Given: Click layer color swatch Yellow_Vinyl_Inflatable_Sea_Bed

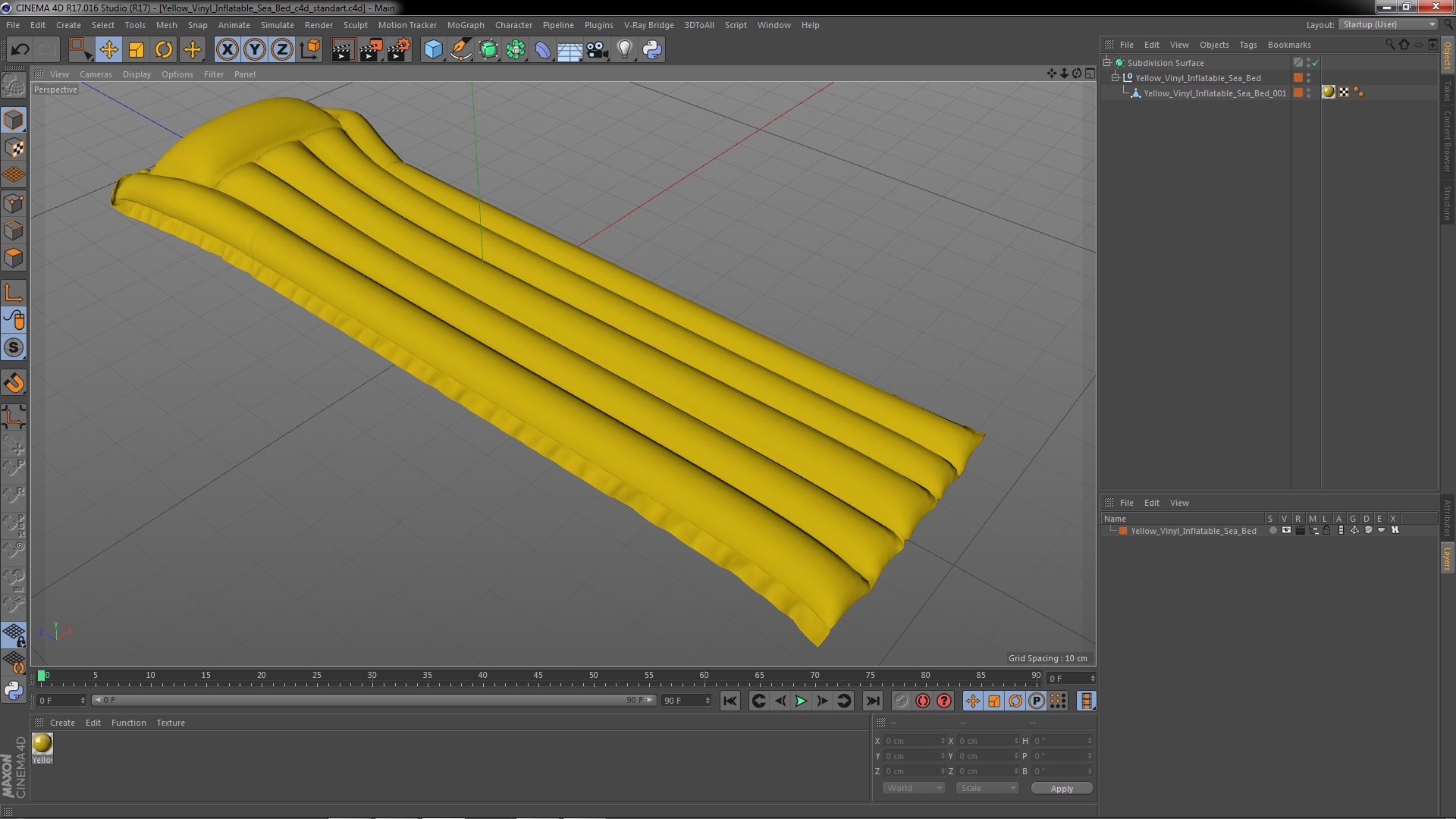Looking at the screenshot, I should tap(1123, 531).
